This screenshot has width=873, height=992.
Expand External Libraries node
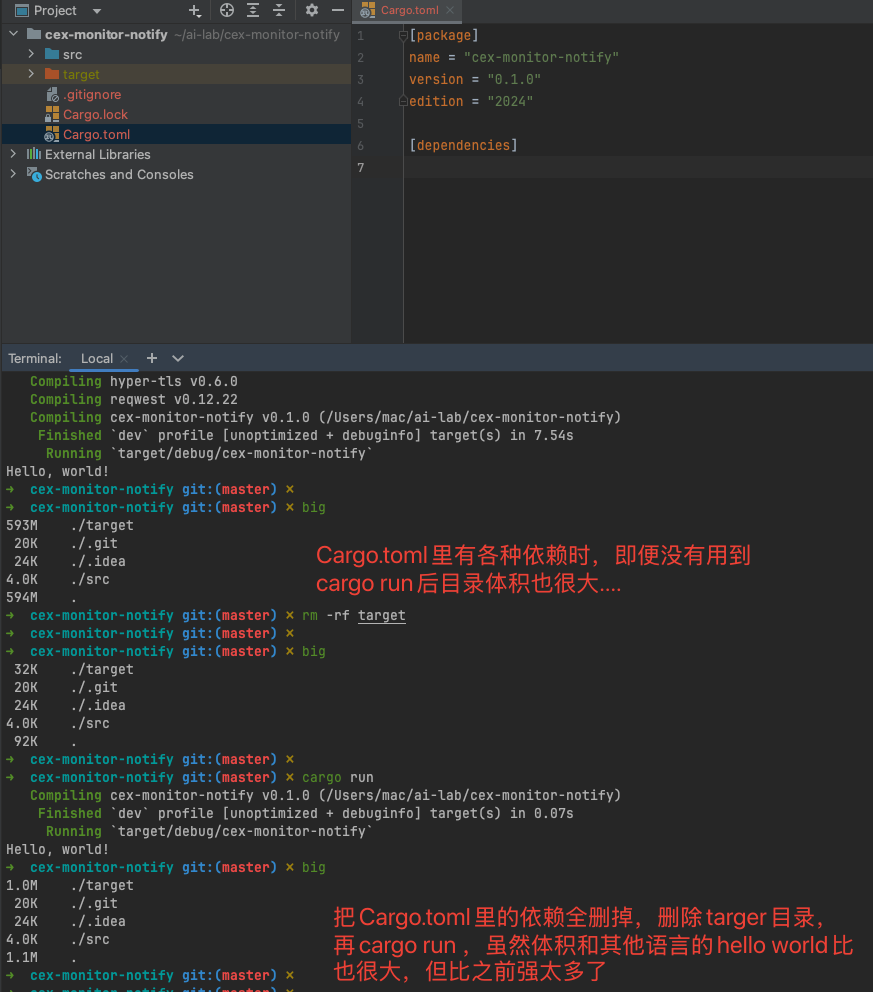click(x=13, y=154)
